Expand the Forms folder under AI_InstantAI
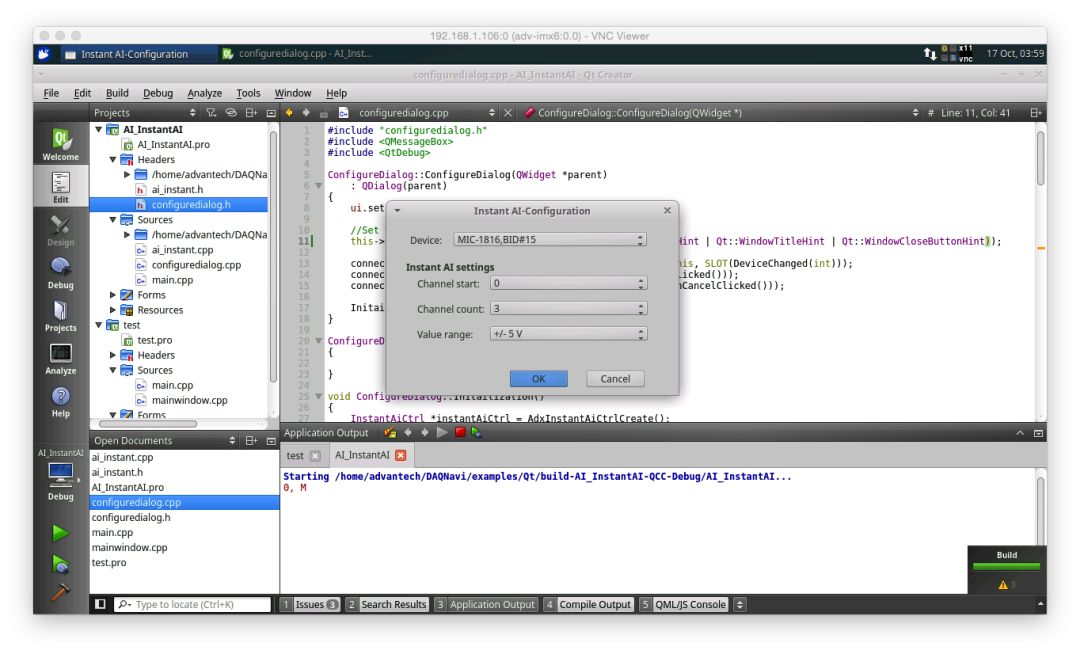Viewport: 1080px width, 654px height. coord(113,295)
